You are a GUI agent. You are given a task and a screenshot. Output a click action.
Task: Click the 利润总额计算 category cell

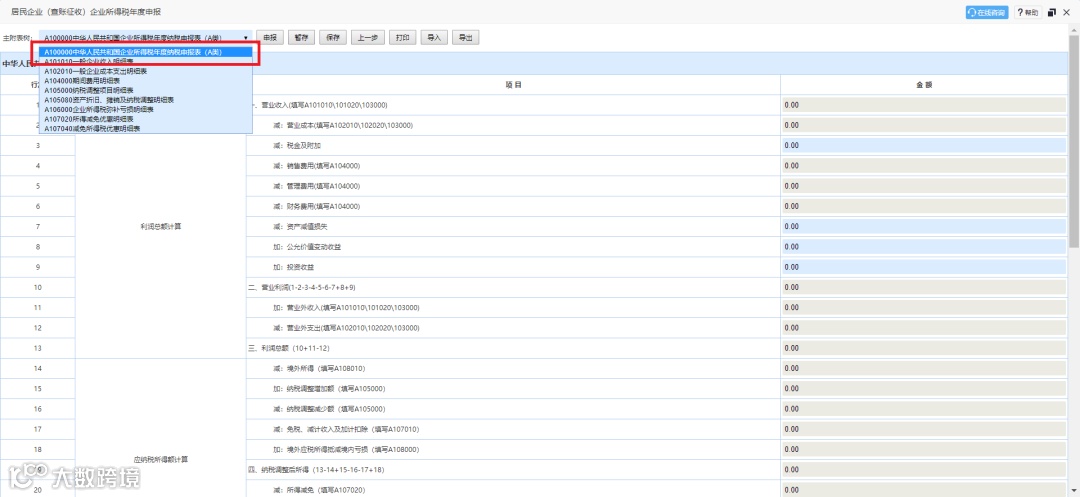(160, 226)
